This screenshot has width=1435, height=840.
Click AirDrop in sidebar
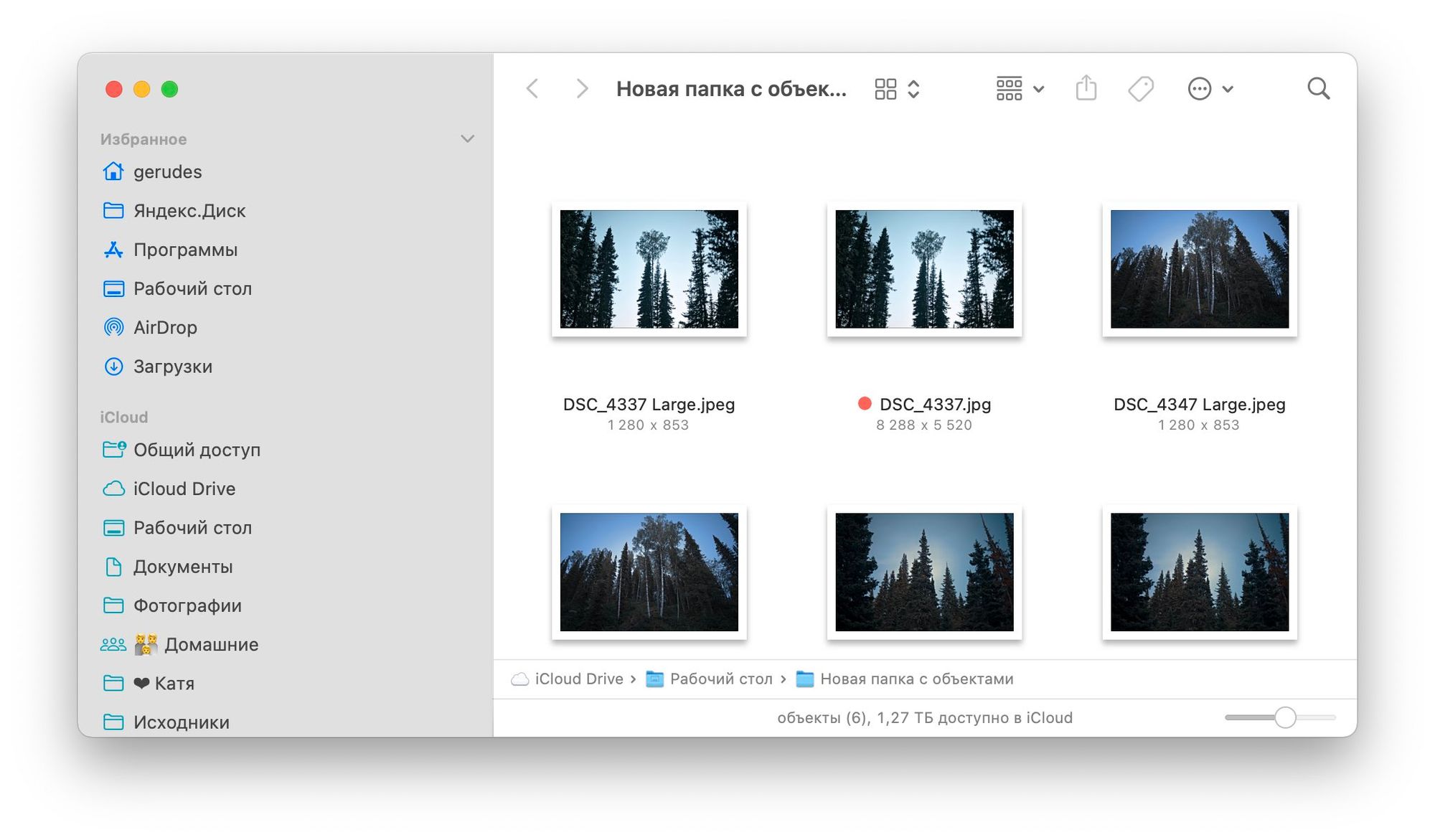tap(164, 327)
